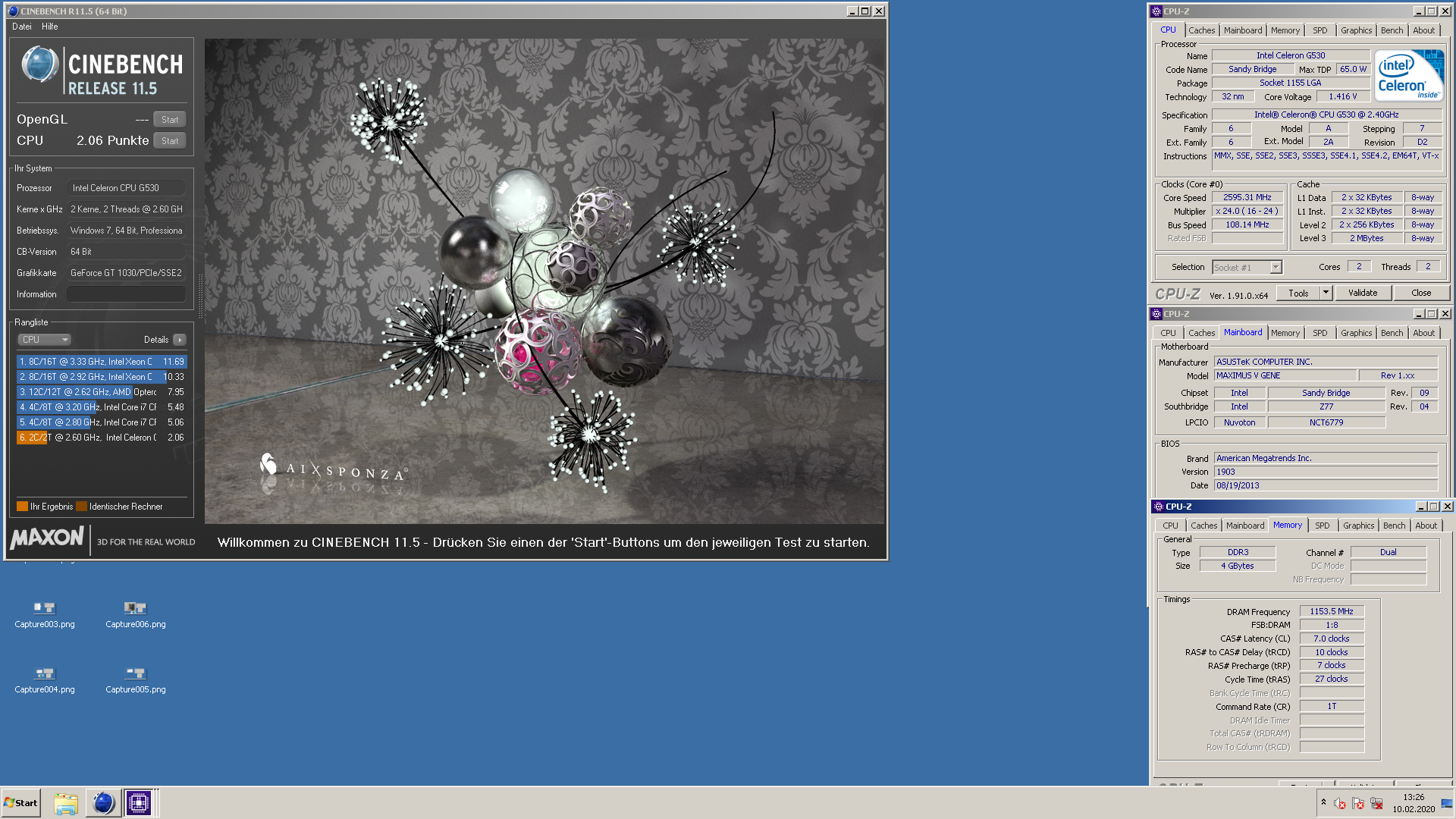1456x819 pixels.
Task: Click Tools button in CPU-Z
Action: [1298, 293]
